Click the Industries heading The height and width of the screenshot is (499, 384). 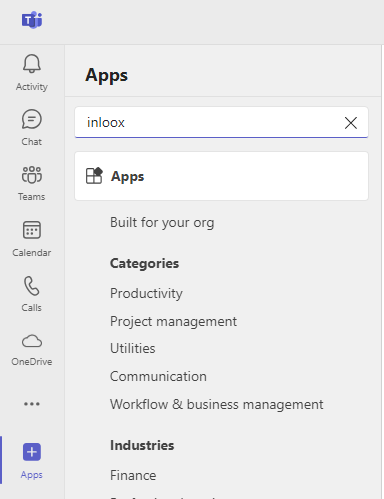coord(142,445)
